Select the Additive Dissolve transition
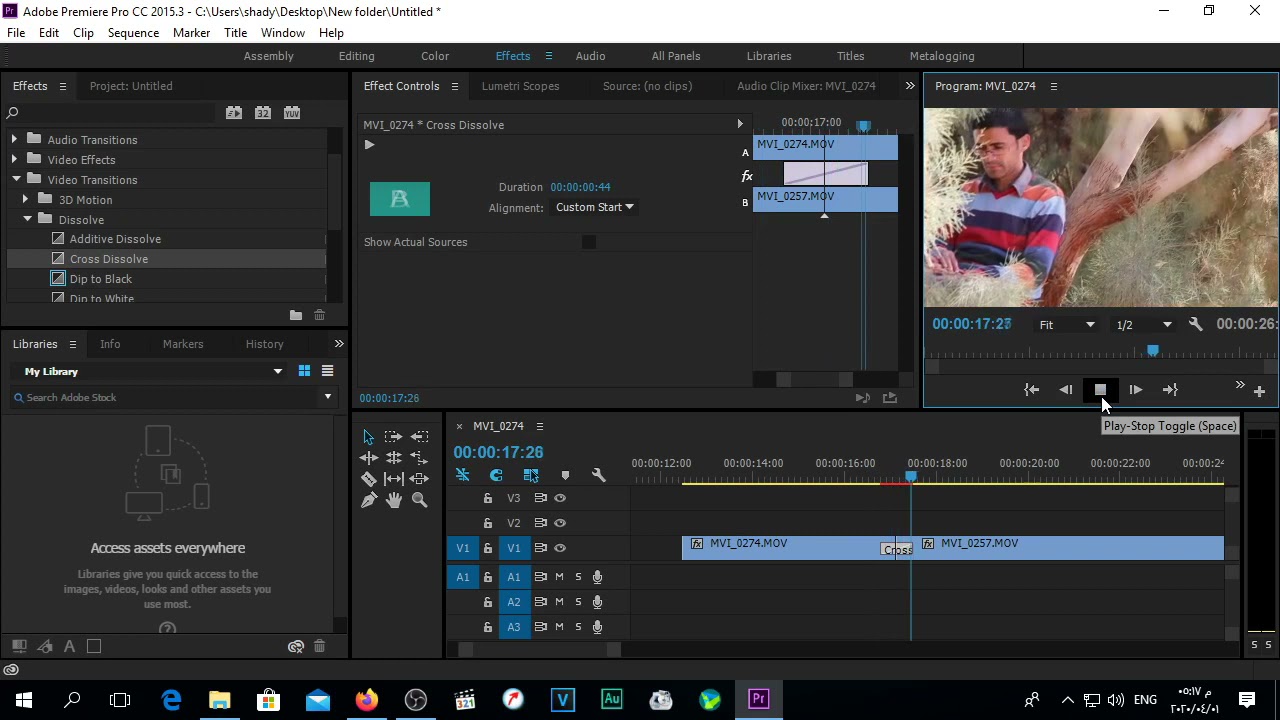This screenshot has width=1280, height=720. coord(115,239)
